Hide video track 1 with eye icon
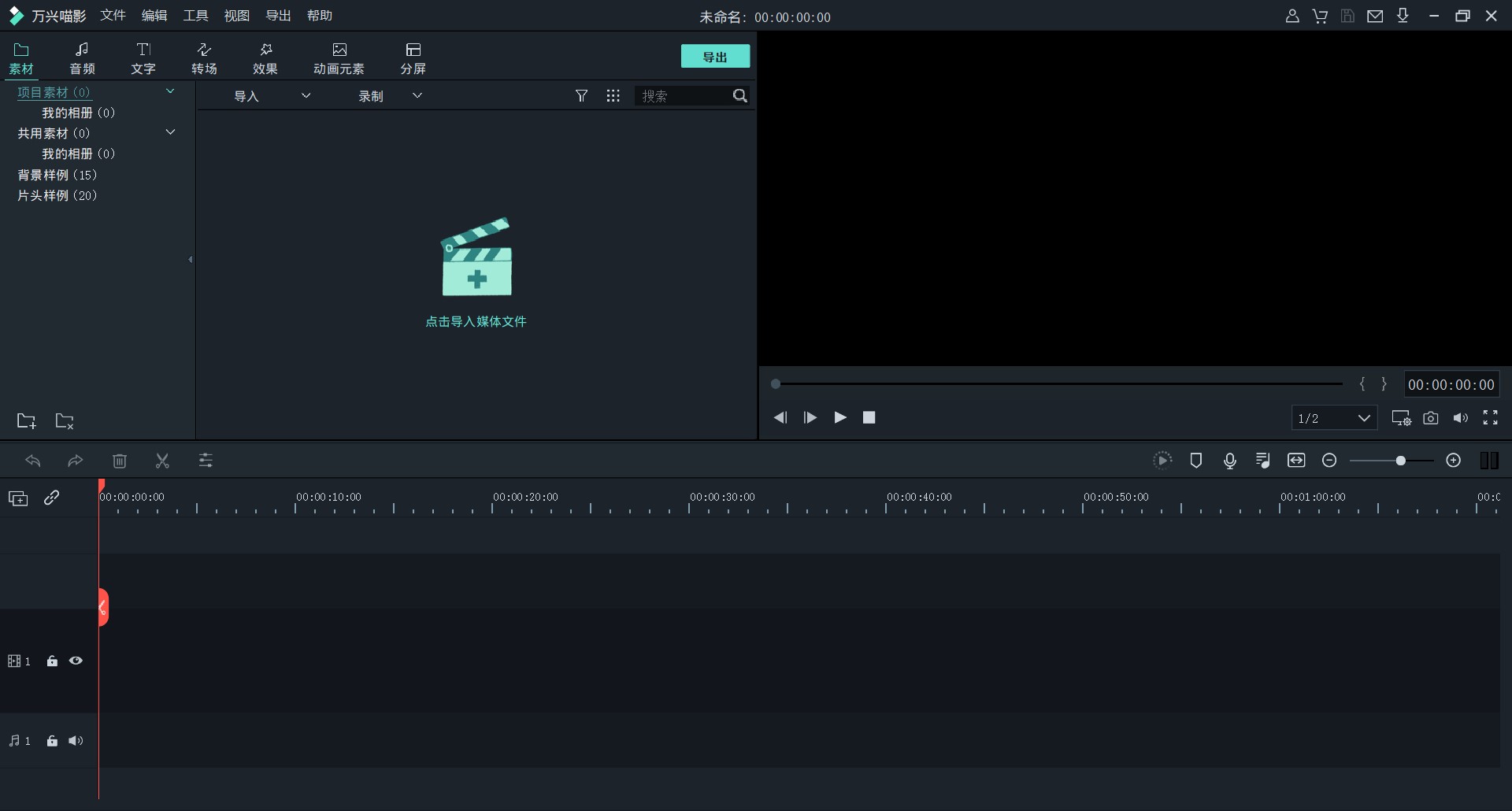Image resolution: width=1512 pixels, height=811 pixels. coord(76,661)
